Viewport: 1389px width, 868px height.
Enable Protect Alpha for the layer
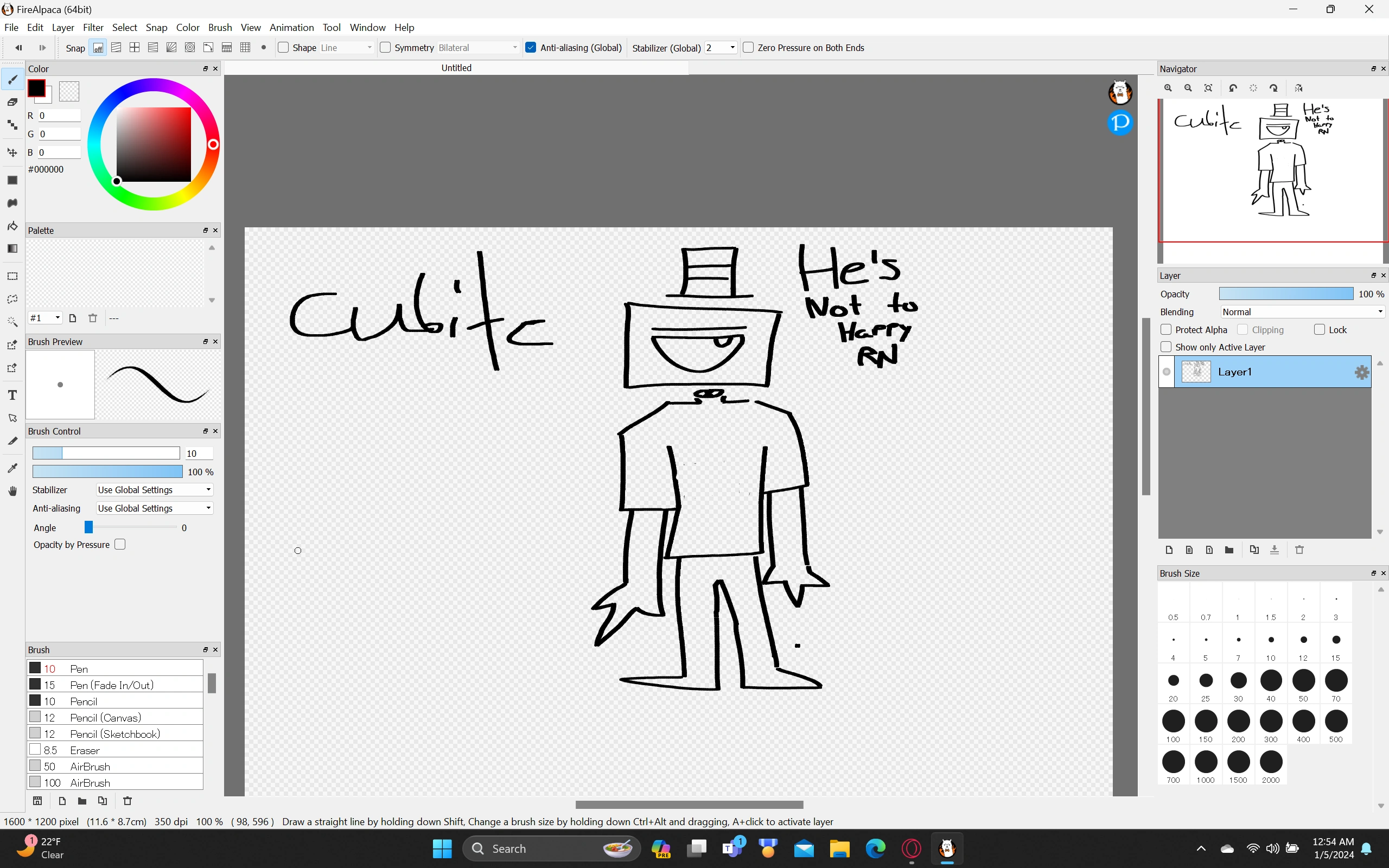pyautogui.click(x=1167, y=329)
